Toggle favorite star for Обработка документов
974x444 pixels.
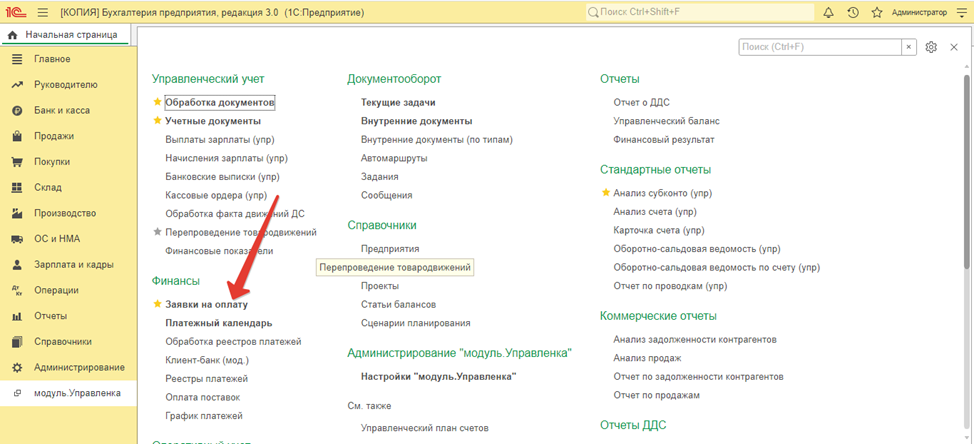157,102
